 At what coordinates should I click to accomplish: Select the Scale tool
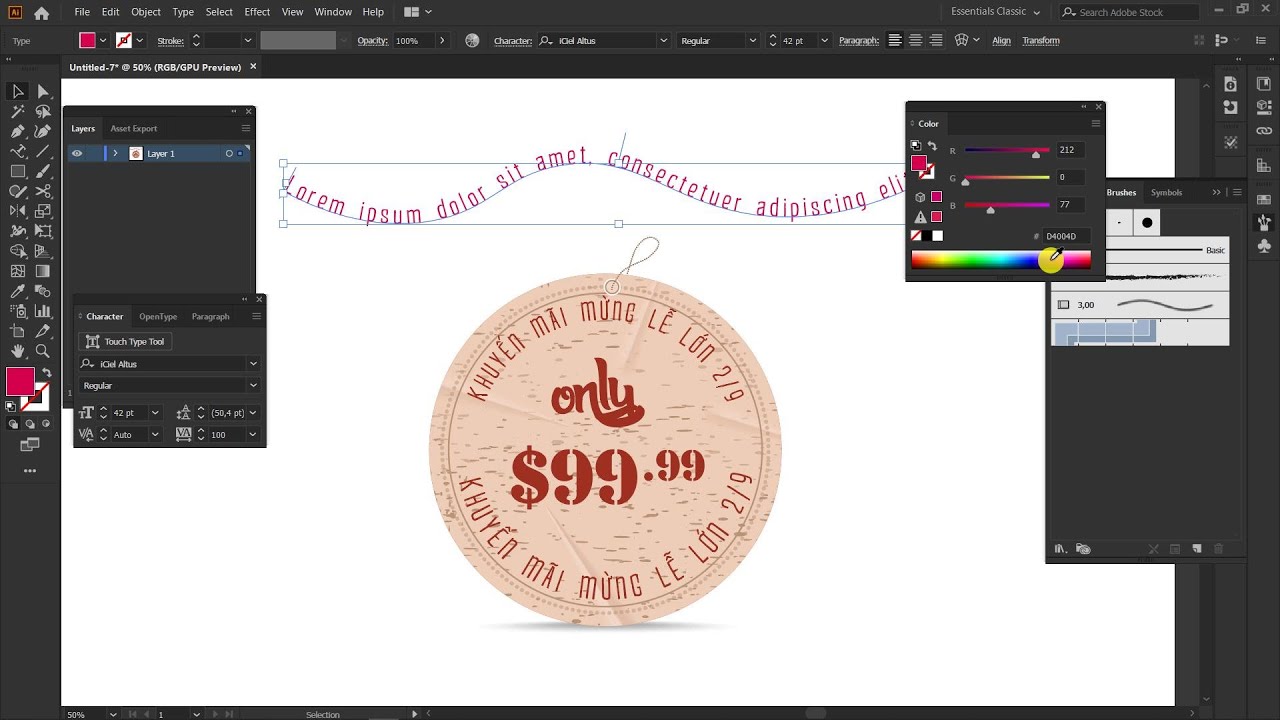tap(43, 211)
